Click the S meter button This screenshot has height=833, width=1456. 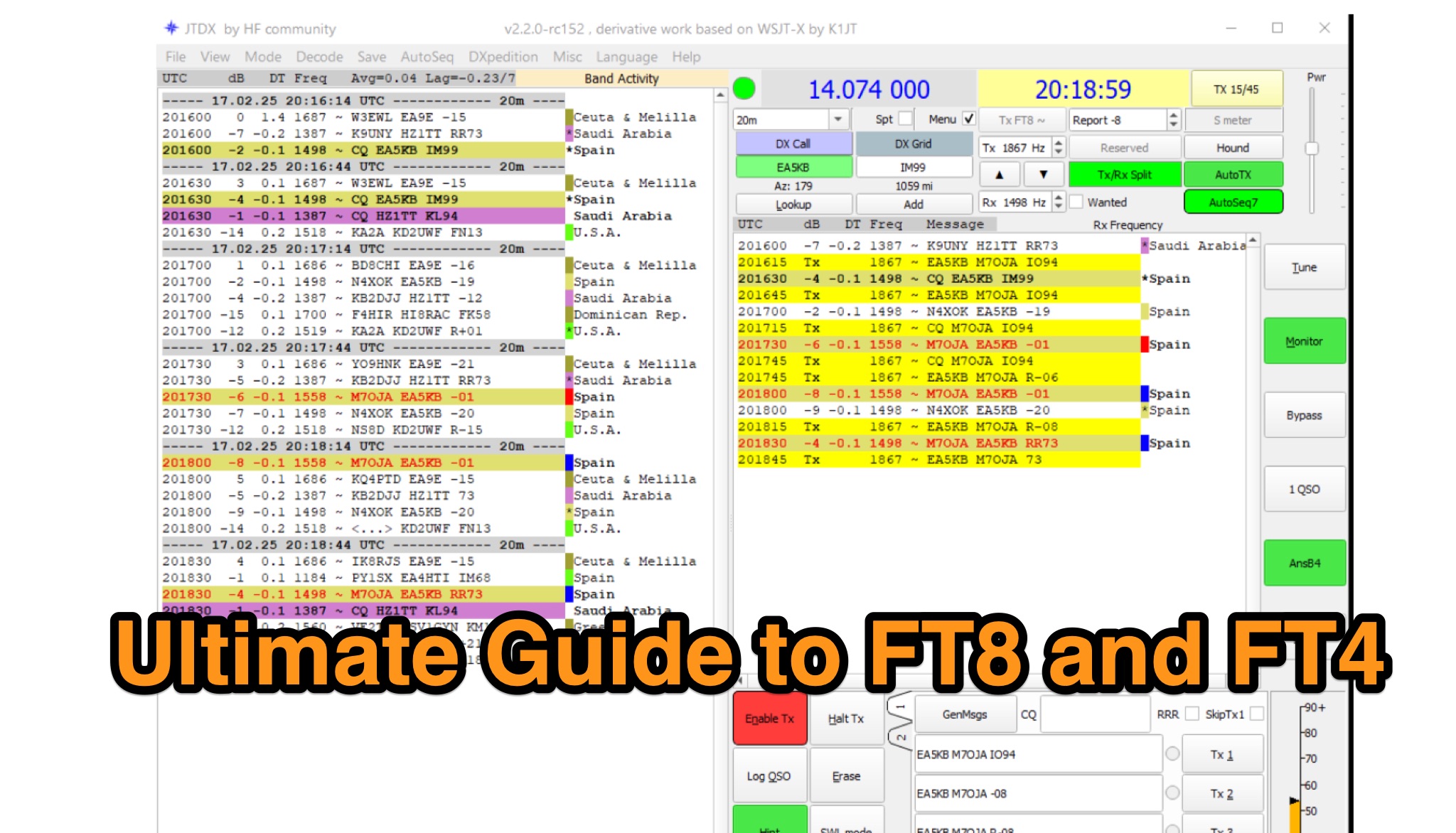click(1233, 120)
